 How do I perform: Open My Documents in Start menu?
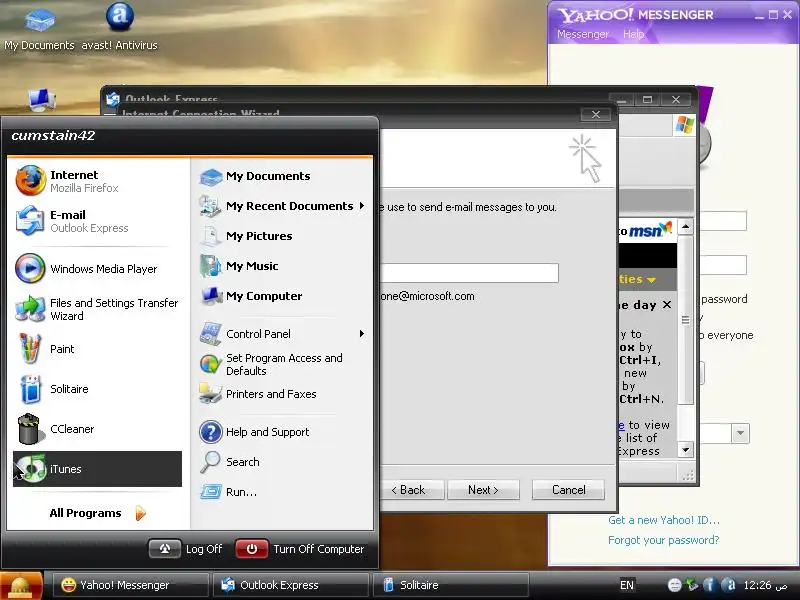pos(282,176)
